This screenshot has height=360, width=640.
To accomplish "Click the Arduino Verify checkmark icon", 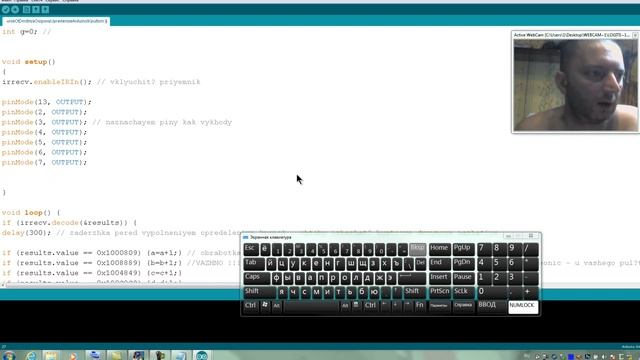I will 6,9.
